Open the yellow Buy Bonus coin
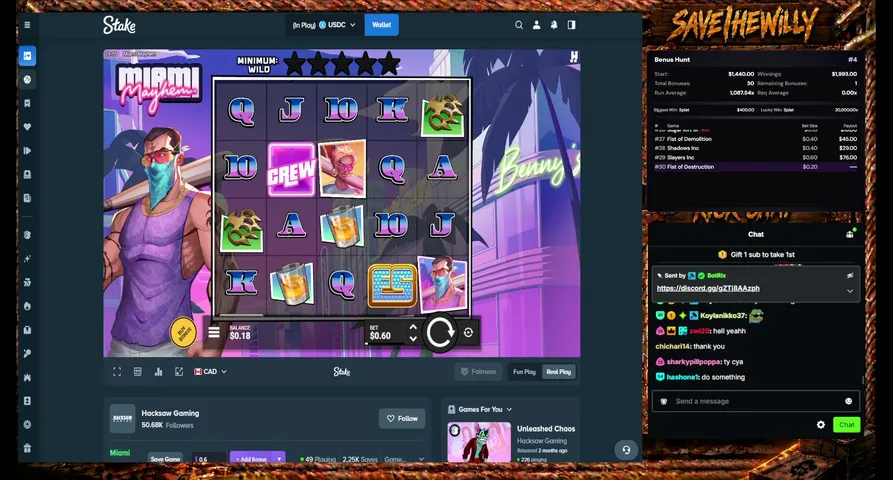Viewport: 893px width, 480px height. coord(183,332)
